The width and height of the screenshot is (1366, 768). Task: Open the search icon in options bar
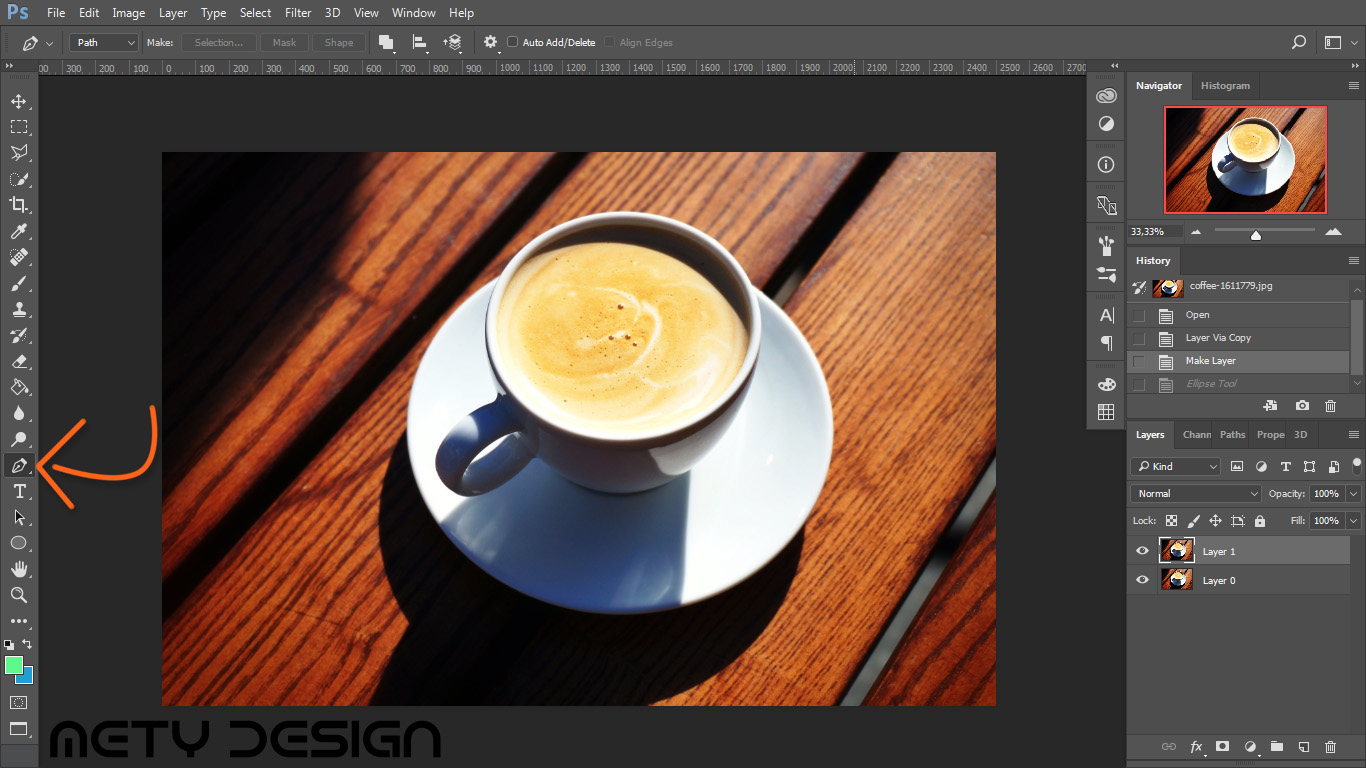[x=1299, y=42]
